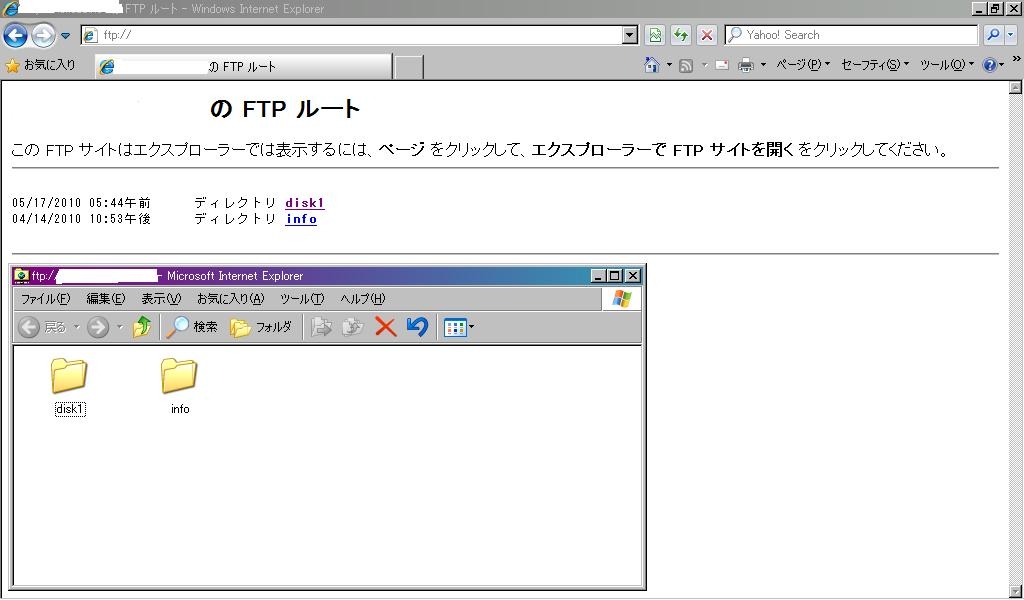
Task: Select the 'の FTP ルート' browser tab
Action: tap(244, 67)
